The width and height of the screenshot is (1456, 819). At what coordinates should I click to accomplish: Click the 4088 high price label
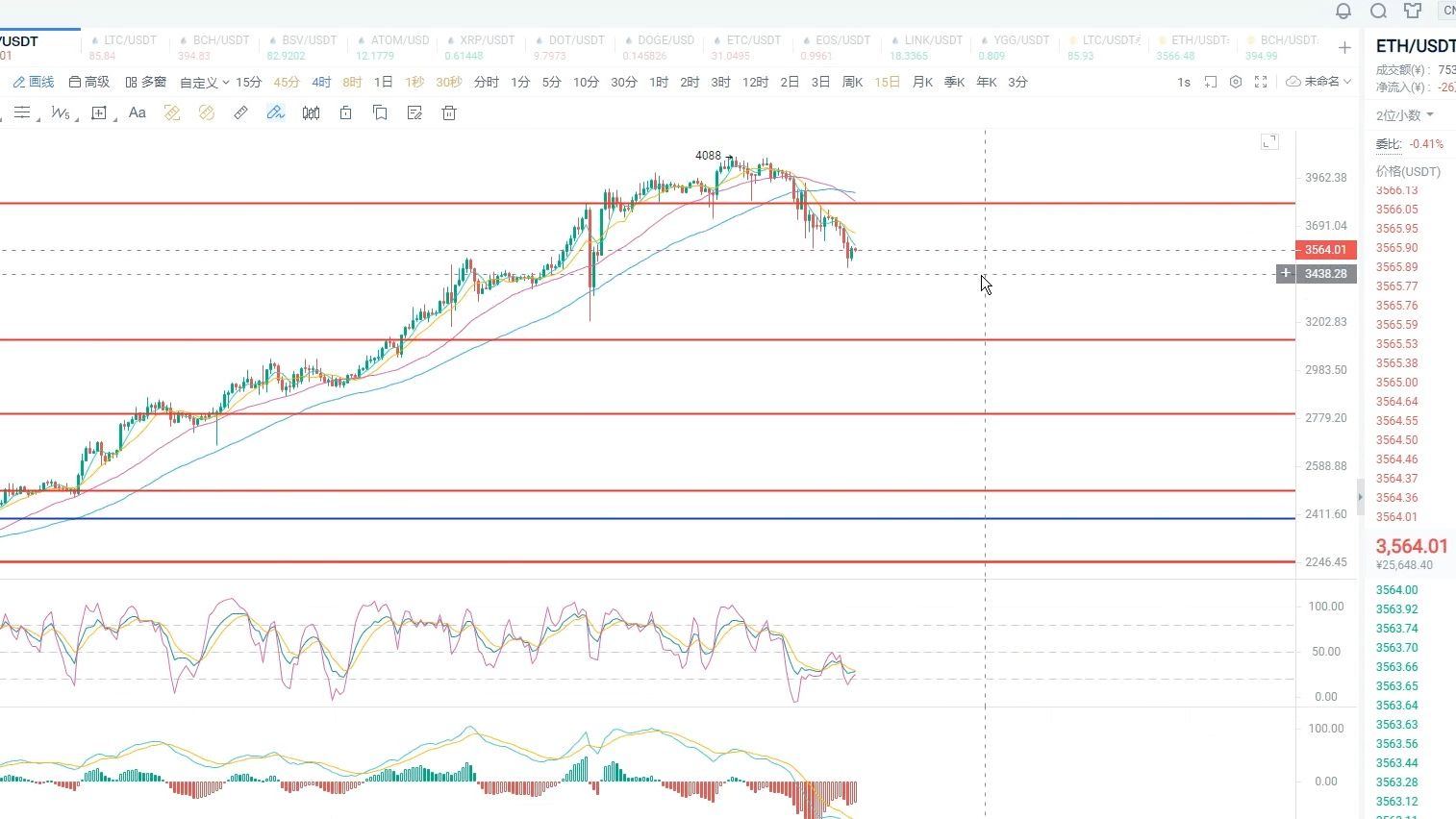(708, 156)
